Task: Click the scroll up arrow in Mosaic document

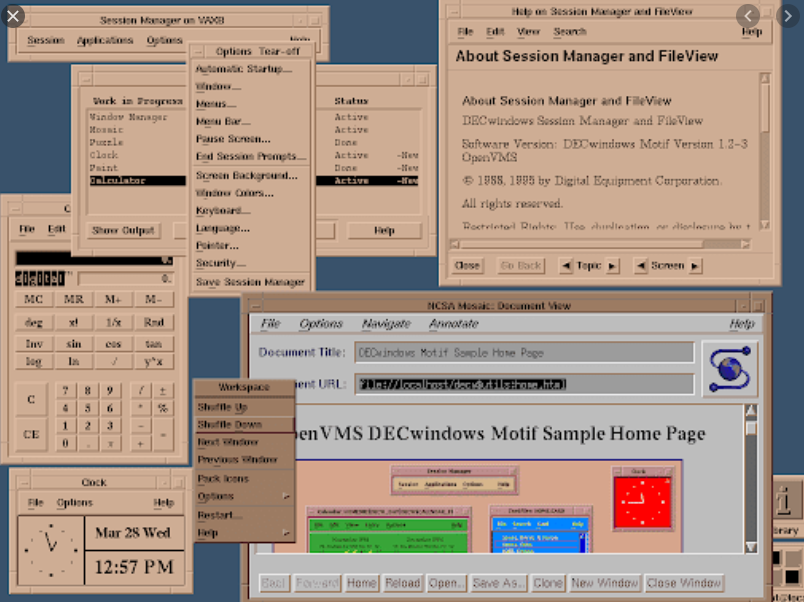Action: coord(751,411)
